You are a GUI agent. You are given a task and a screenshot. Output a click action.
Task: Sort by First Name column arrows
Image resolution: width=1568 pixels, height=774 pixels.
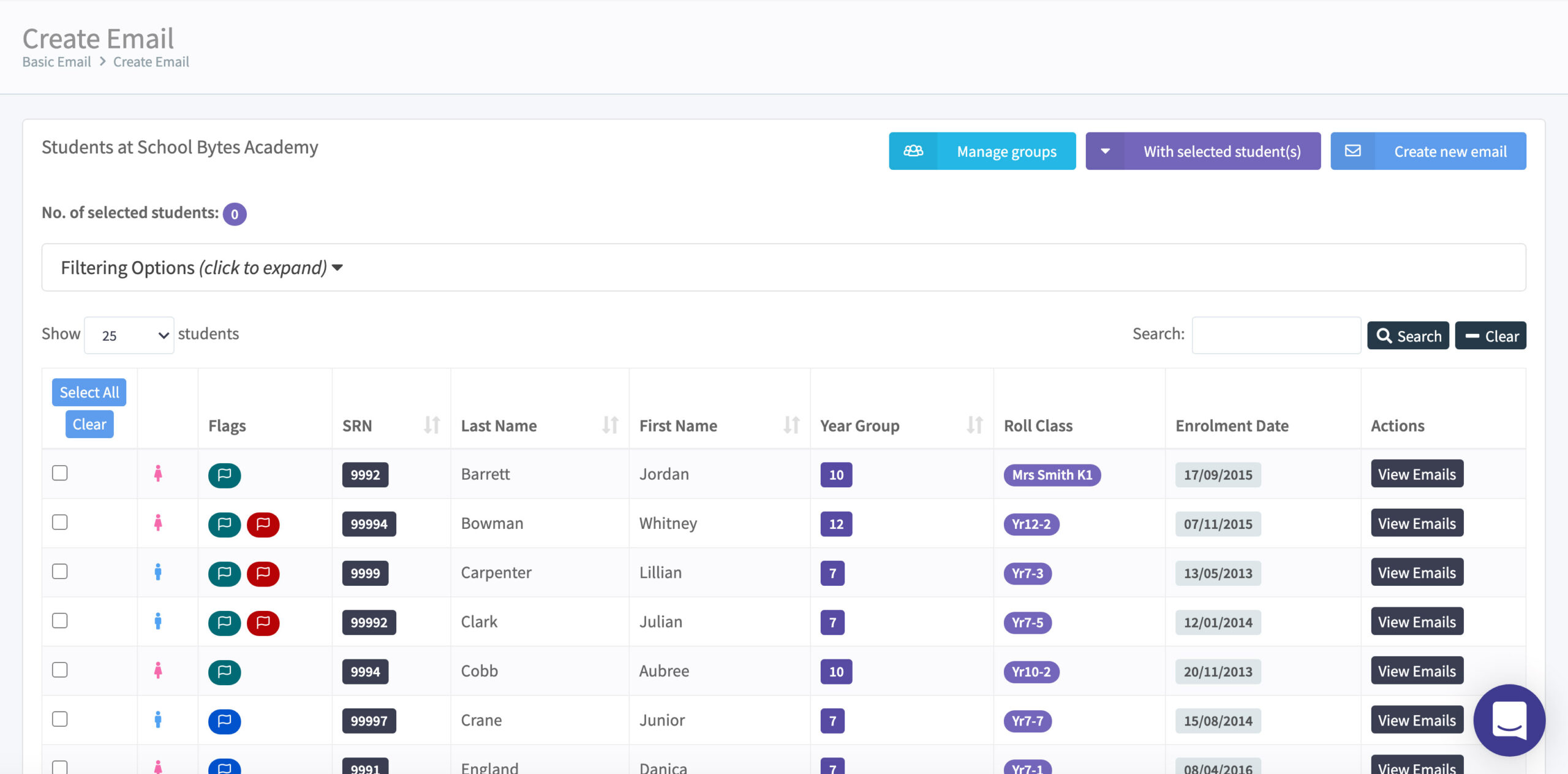pos(791,425)
